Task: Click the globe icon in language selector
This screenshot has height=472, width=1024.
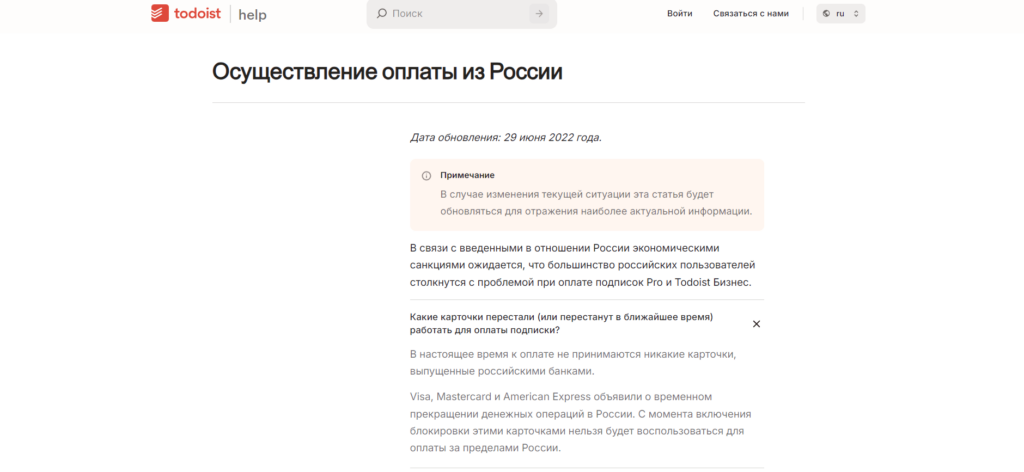Action: [x=827, y=14]
